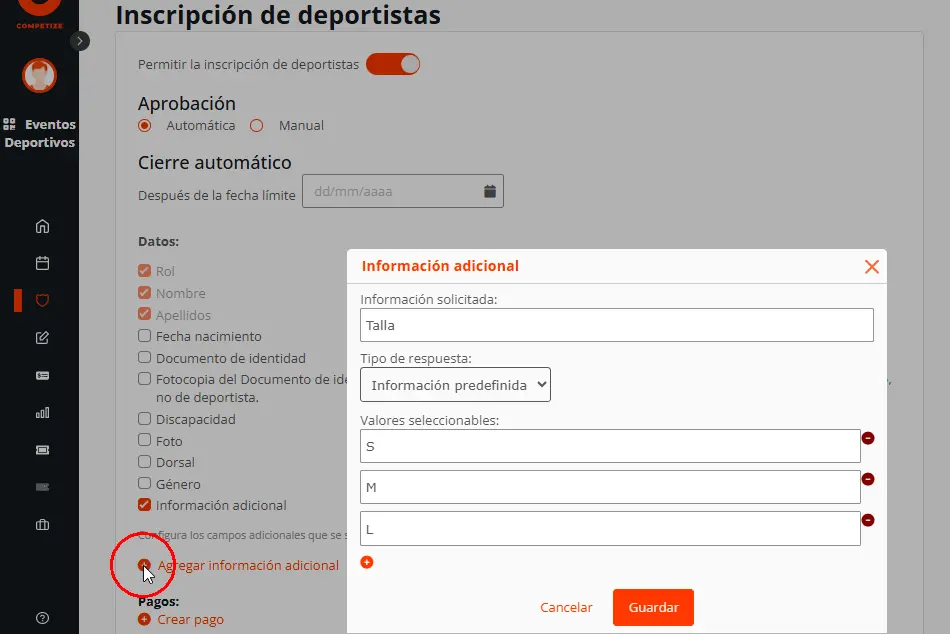Click the user avatar in the sidebar
Screen dimensions: 950x634
tap(40, 75)
